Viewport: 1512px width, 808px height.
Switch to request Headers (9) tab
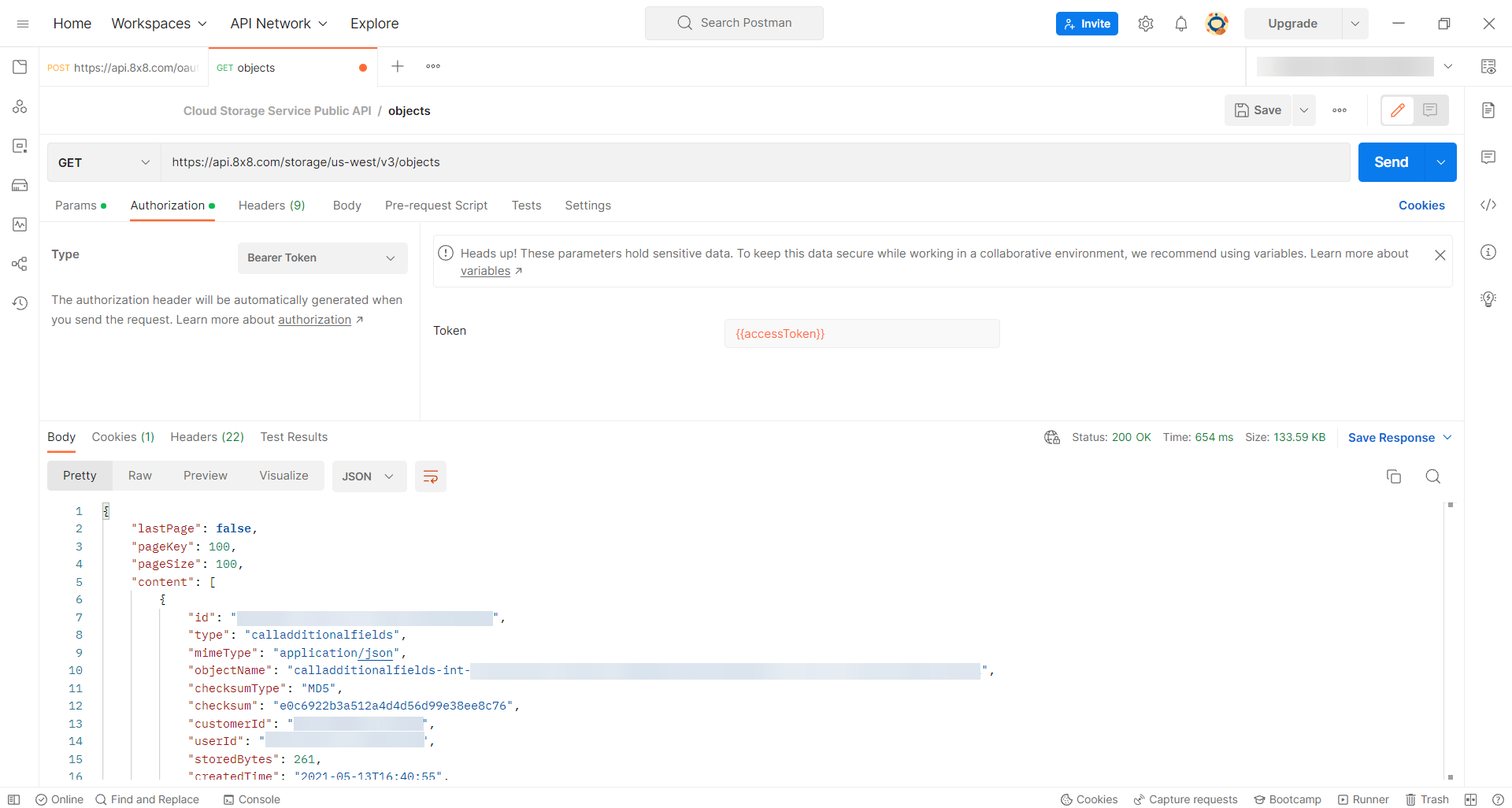[272, 206]
